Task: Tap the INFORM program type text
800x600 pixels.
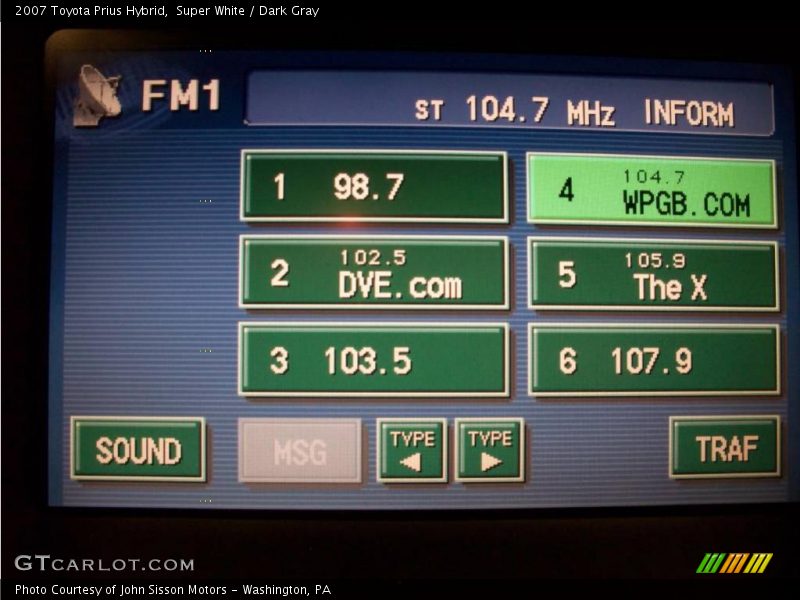Action: pyautogui.click(x=689, y=113)
